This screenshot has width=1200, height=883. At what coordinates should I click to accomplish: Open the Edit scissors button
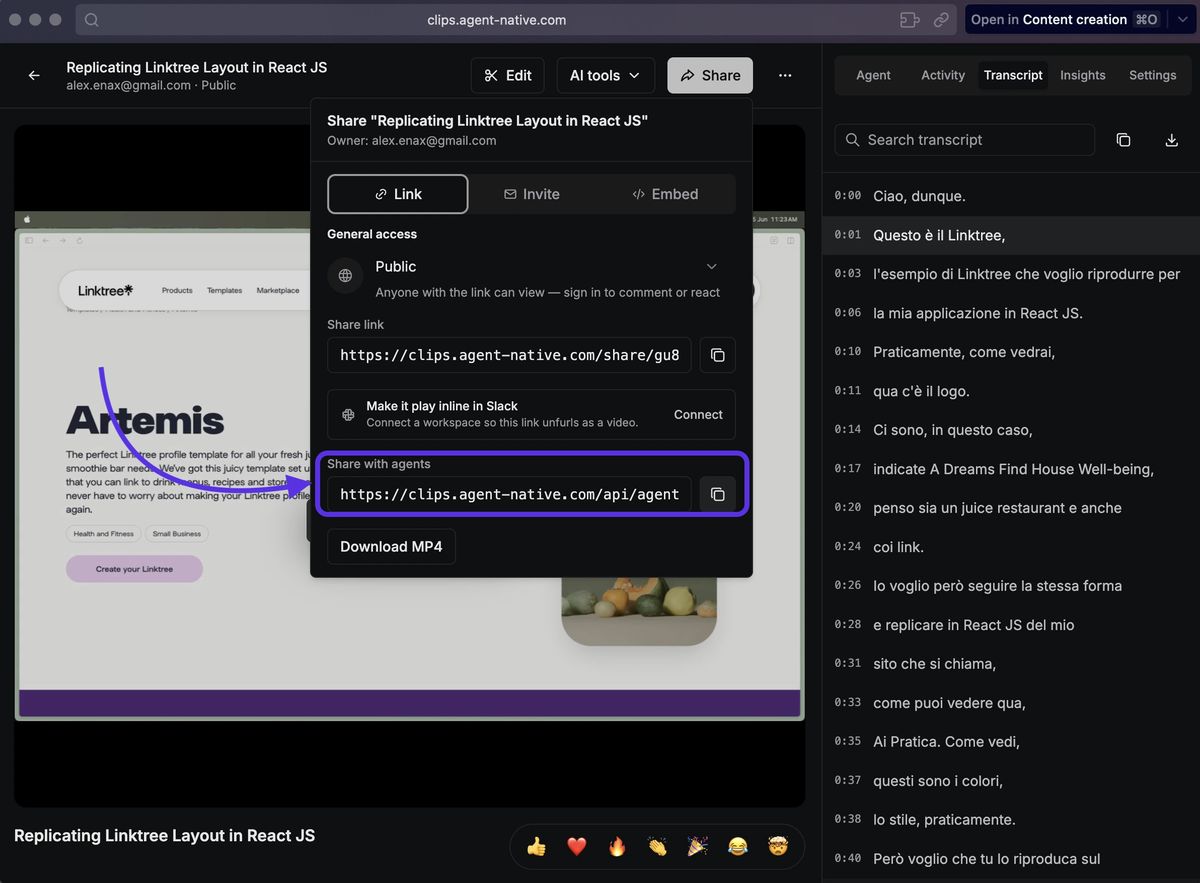[x=508, y=76]
